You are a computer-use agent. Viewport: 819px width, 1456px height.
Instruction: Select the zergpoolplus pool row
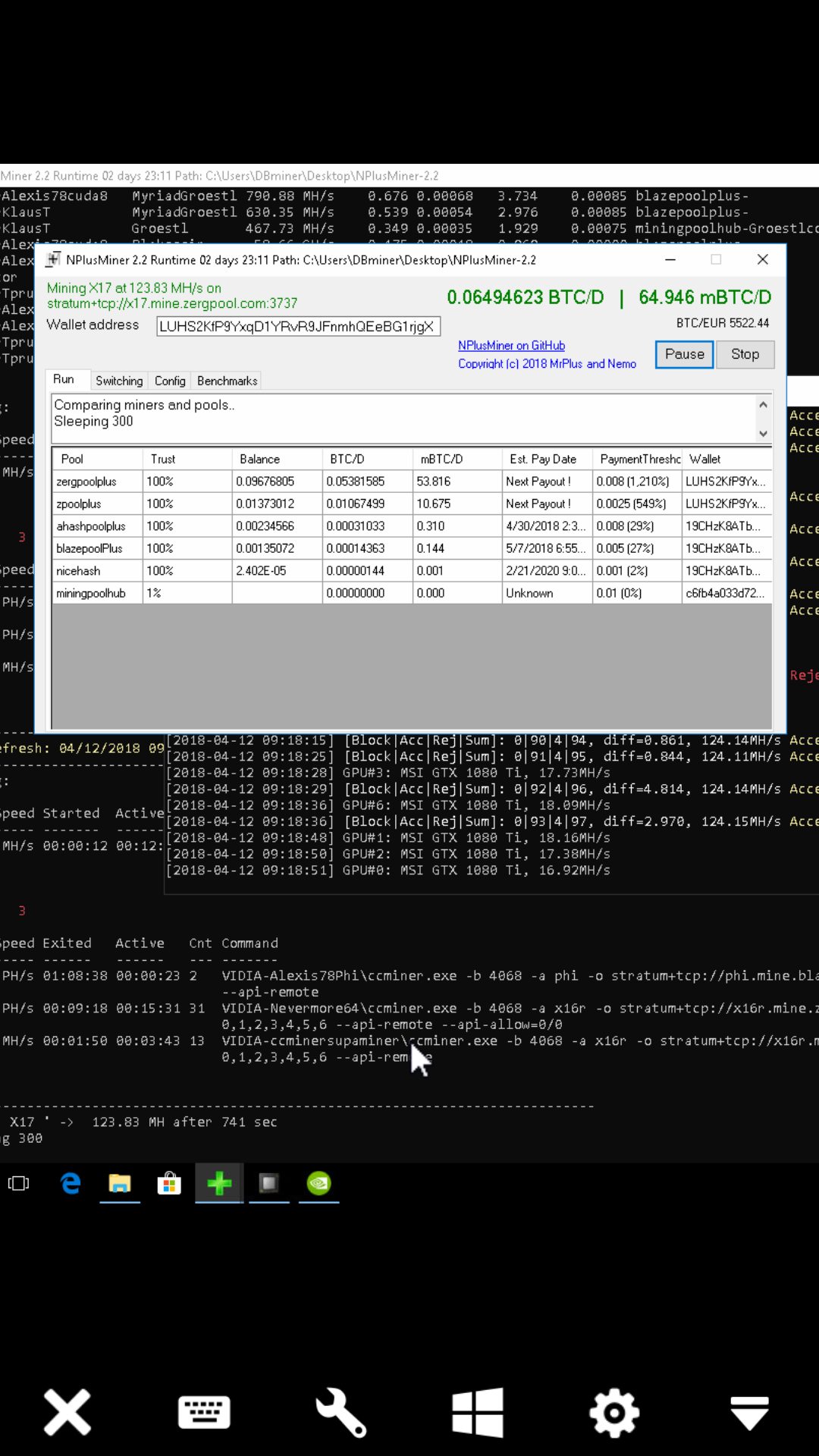[413, 482]
